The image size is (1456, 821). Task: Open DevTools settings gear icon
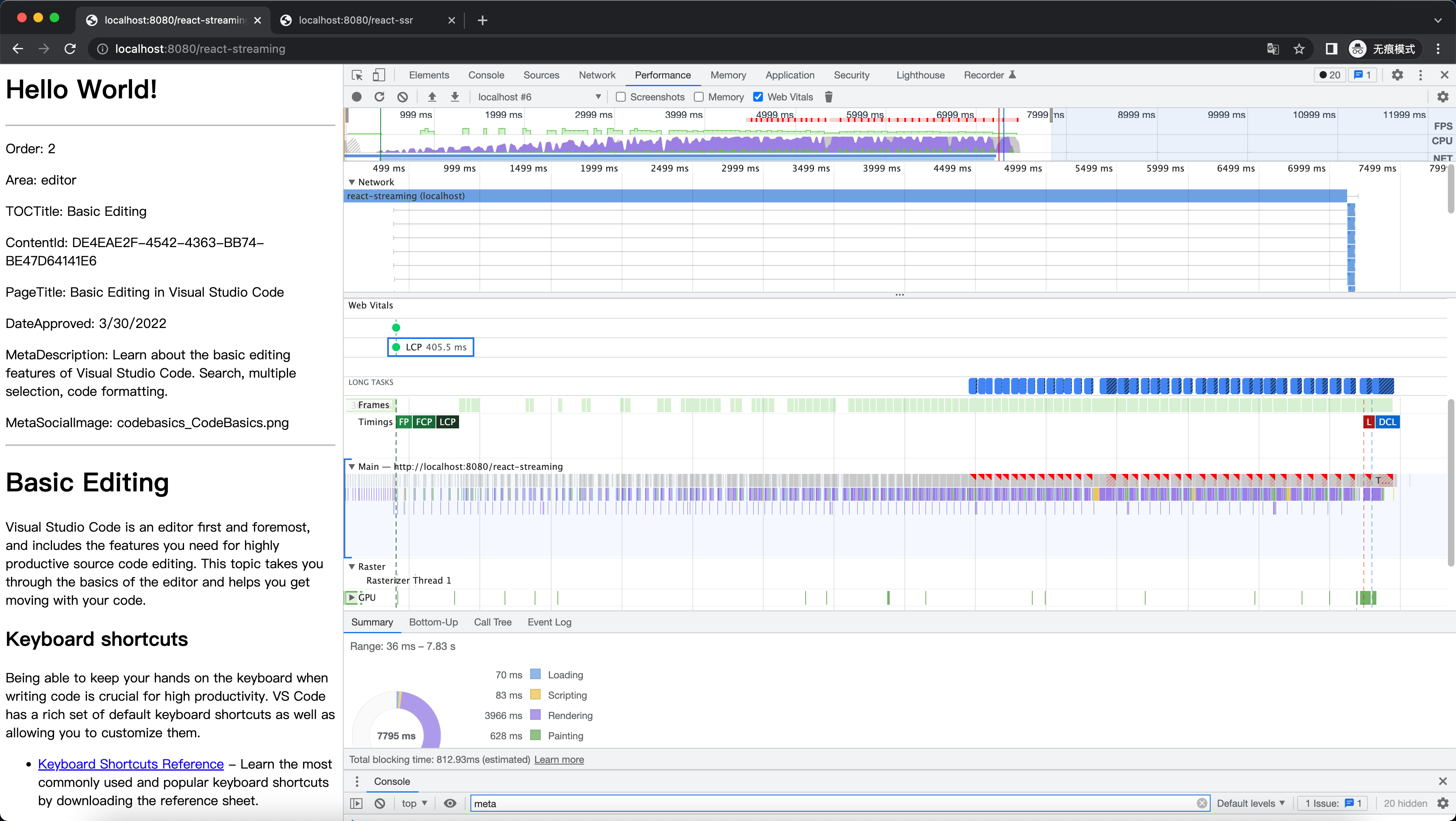coord(1397,75)
